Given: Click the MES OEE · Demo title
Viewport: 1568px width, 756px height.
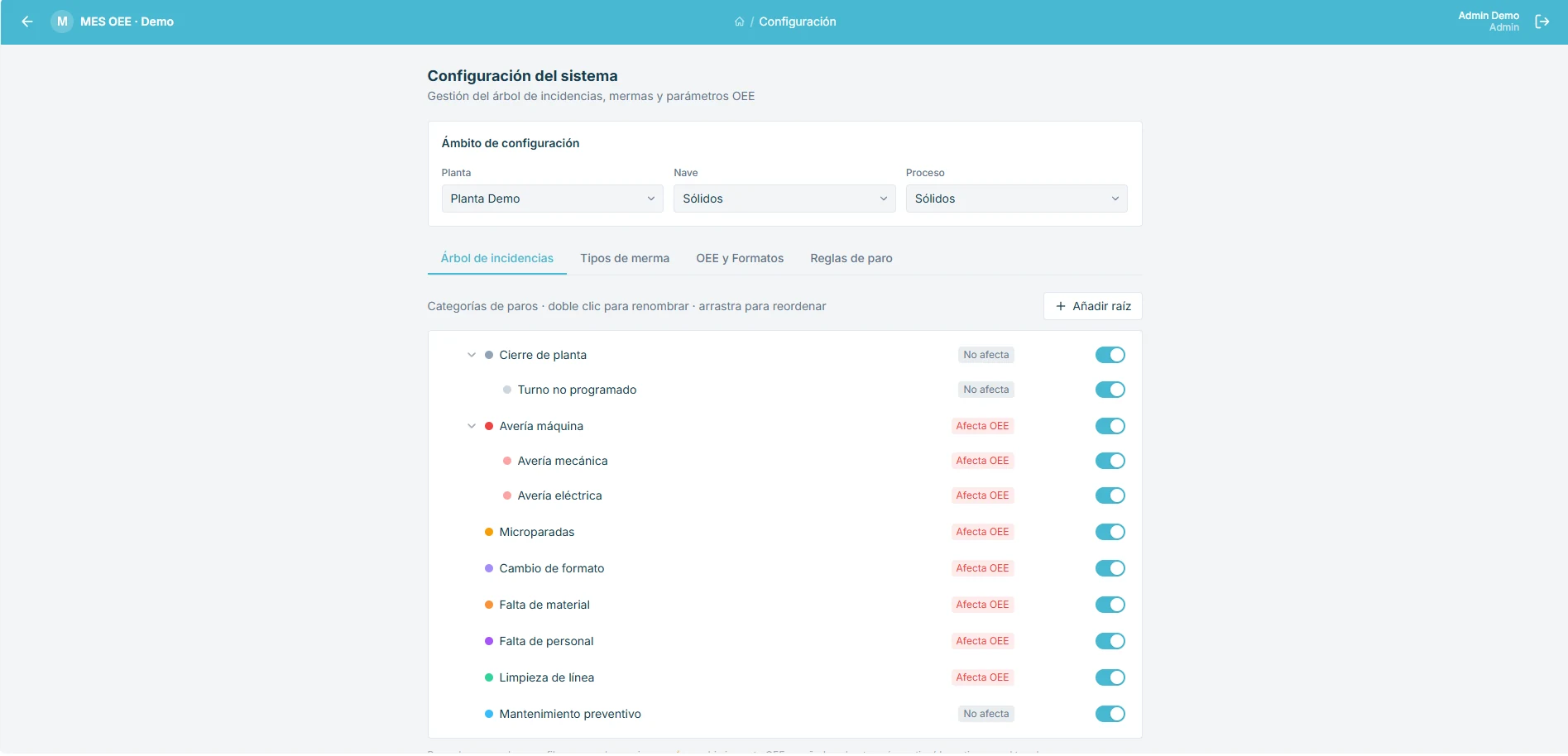Looking at the screenshot, I should point(127,22).
